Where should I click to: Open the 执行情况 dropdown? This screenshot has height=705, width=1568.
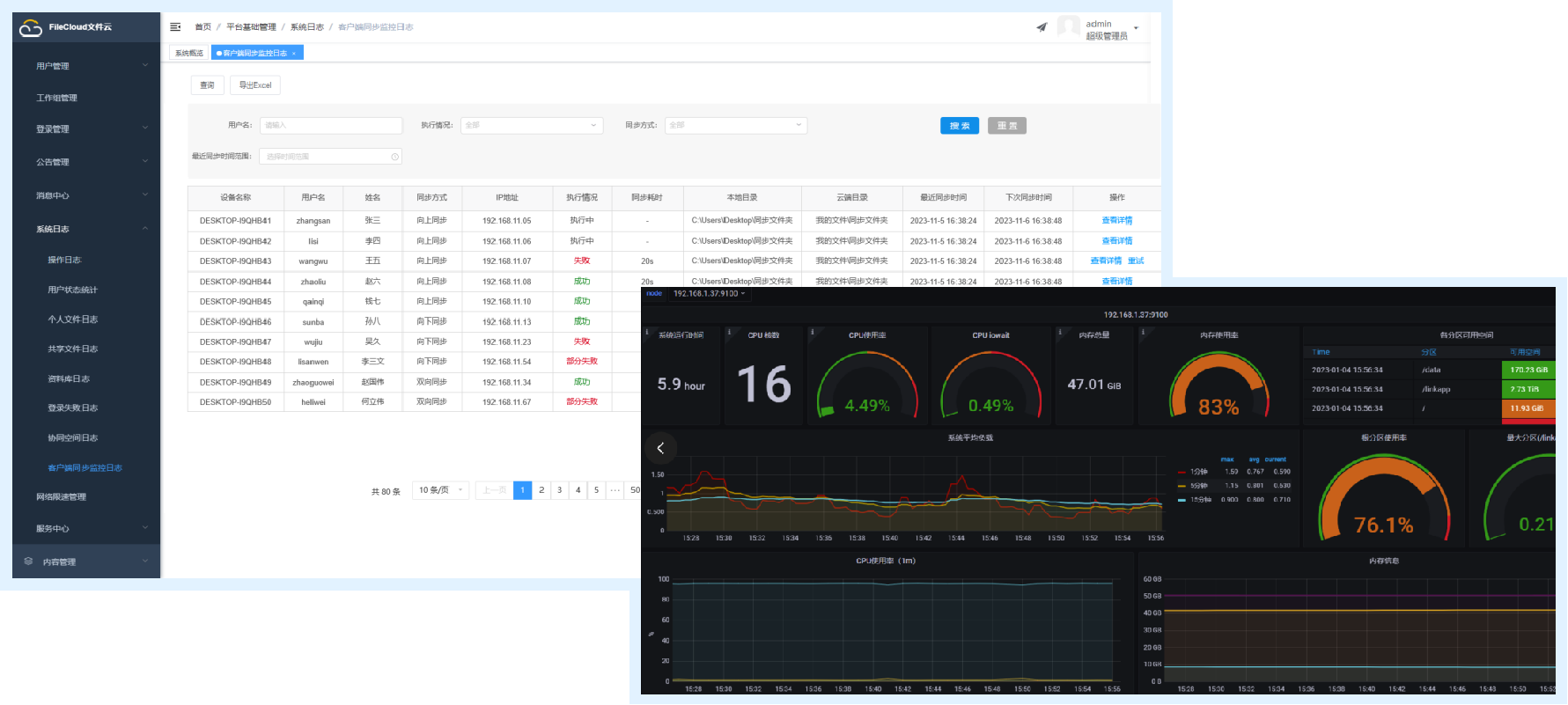tap(532, 125)
